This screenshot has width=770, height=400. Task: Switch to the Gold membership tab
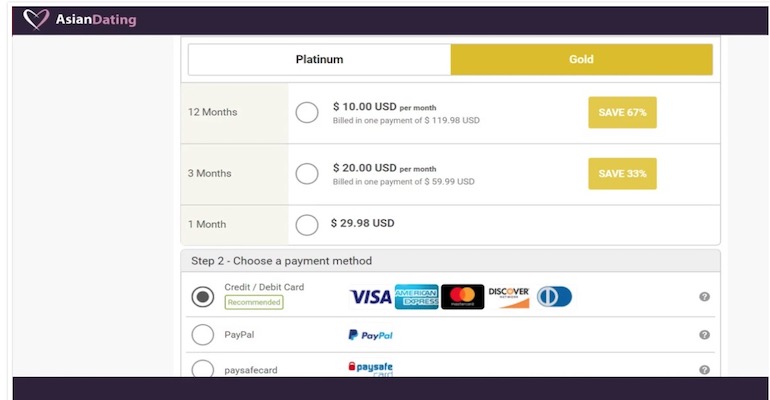(x=581, y=59)
